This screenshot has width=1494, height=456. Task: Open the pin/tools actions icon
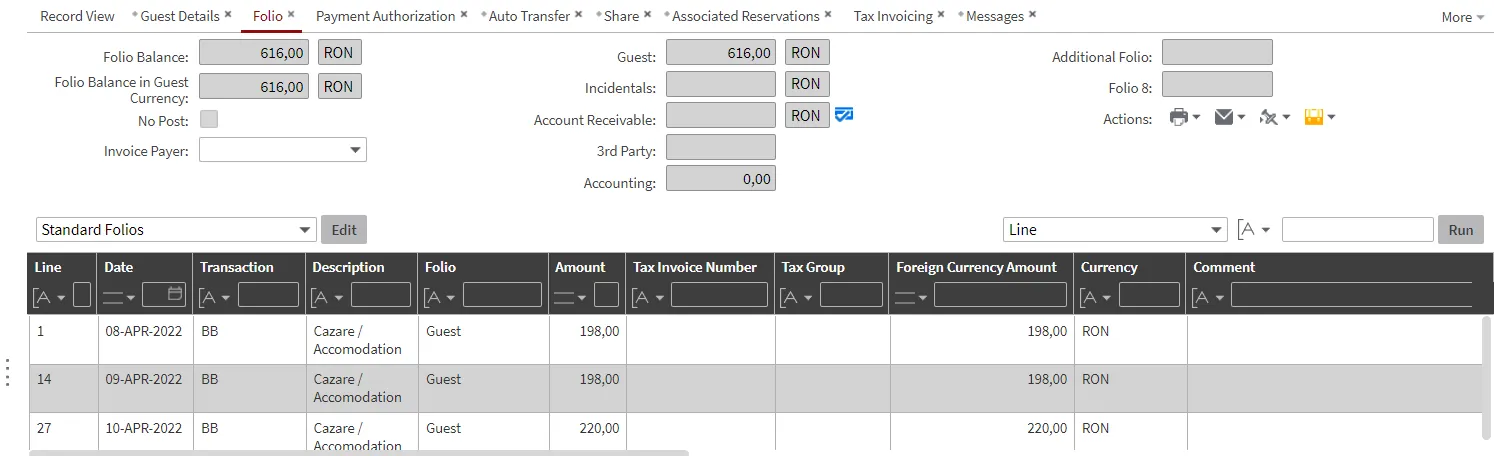click(x=1274, y=118)
